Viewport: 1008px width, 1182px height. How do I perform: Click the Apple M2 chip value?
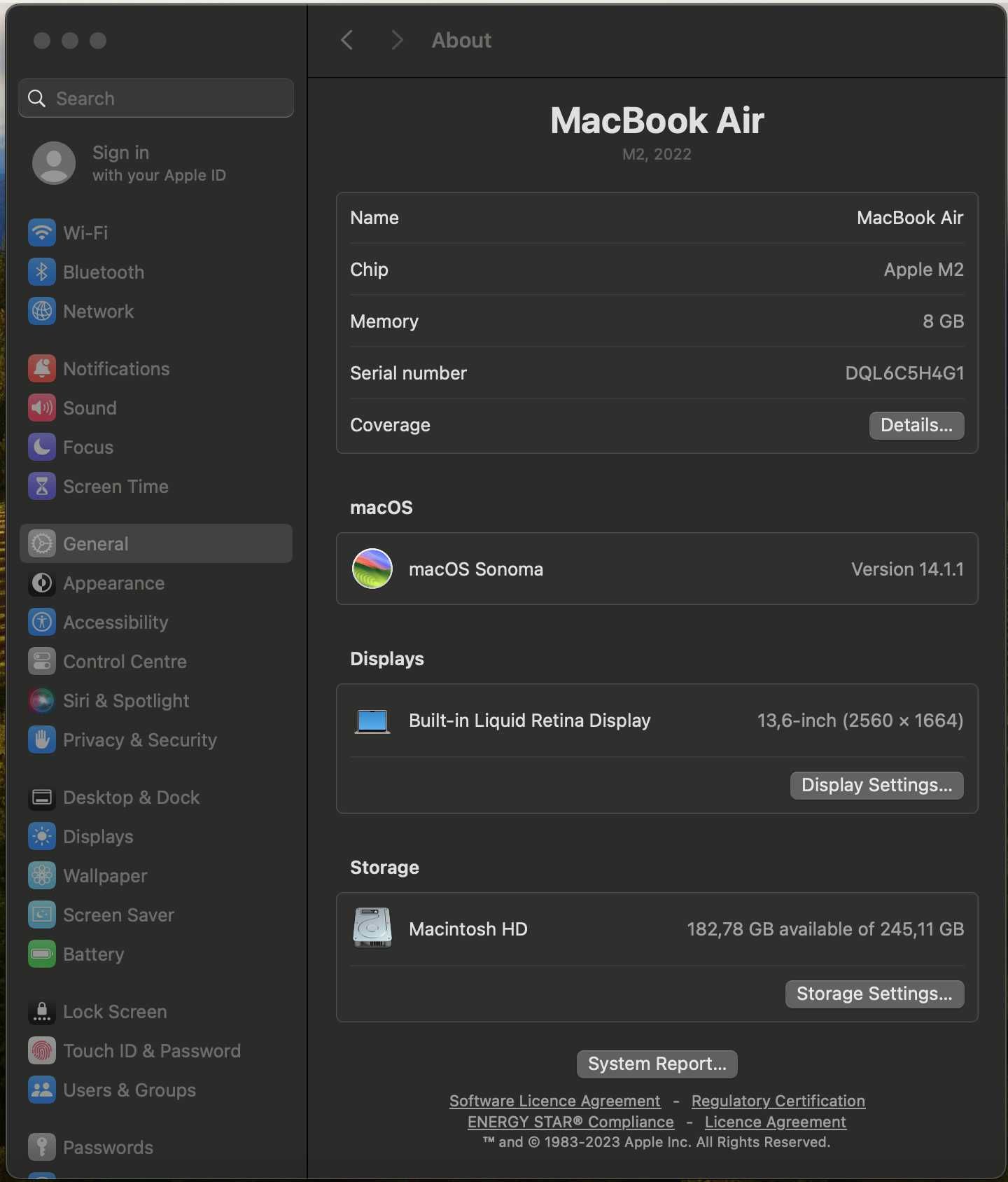click(x=923, y=270)
